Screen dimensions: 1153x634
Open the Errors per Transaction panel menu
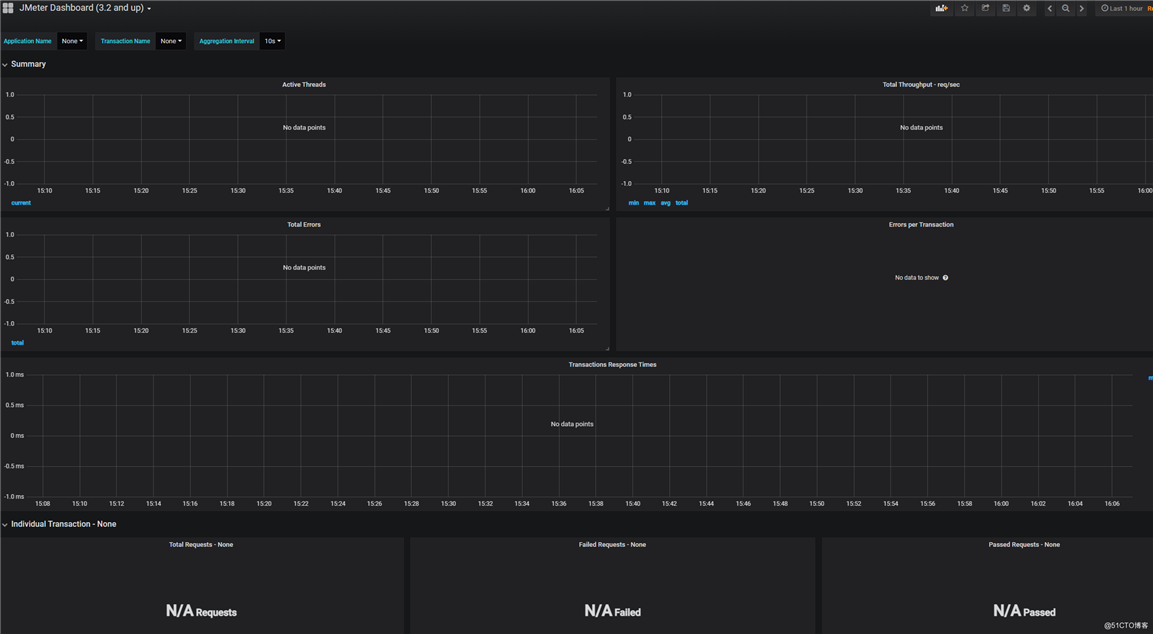921,224
